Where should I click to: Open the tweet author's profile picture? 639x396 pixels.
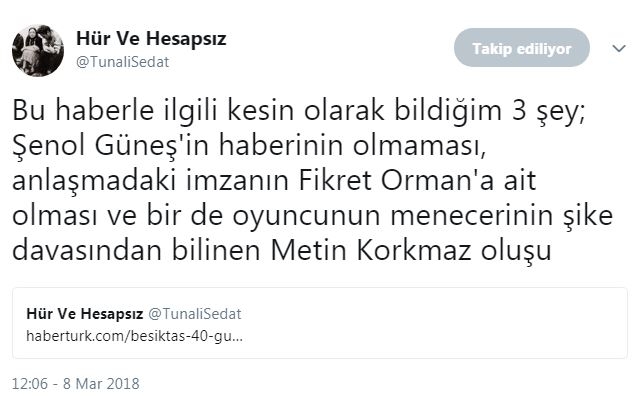(38, 51)
